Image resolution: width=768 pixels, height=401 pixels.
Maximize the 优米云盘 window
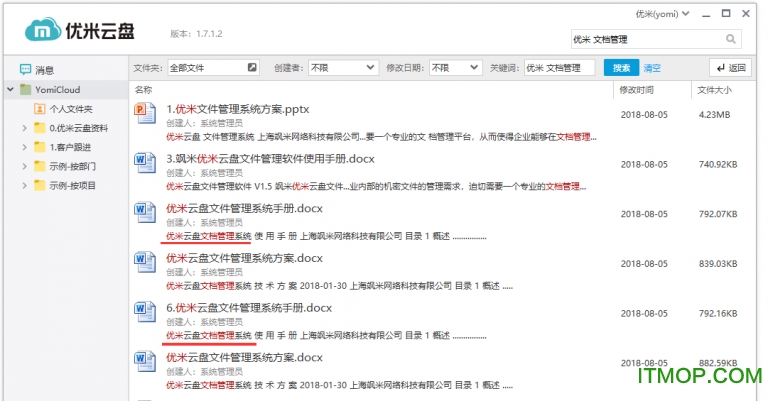click(x=726, y=14)
